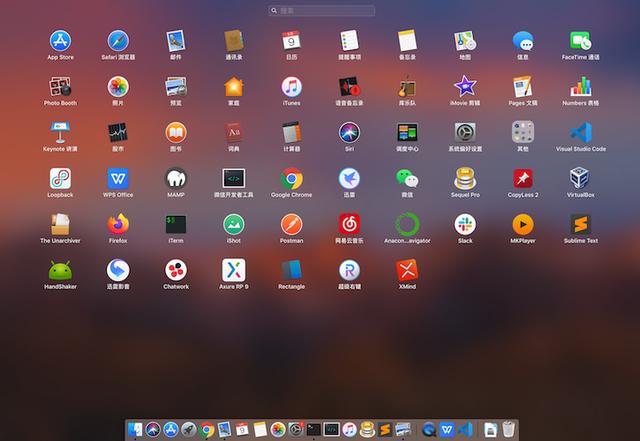Image resolution: width=640 pixels, height=441 pixels.
Task: Launch WPS Office from Launchpad grid
Action: 118,178
